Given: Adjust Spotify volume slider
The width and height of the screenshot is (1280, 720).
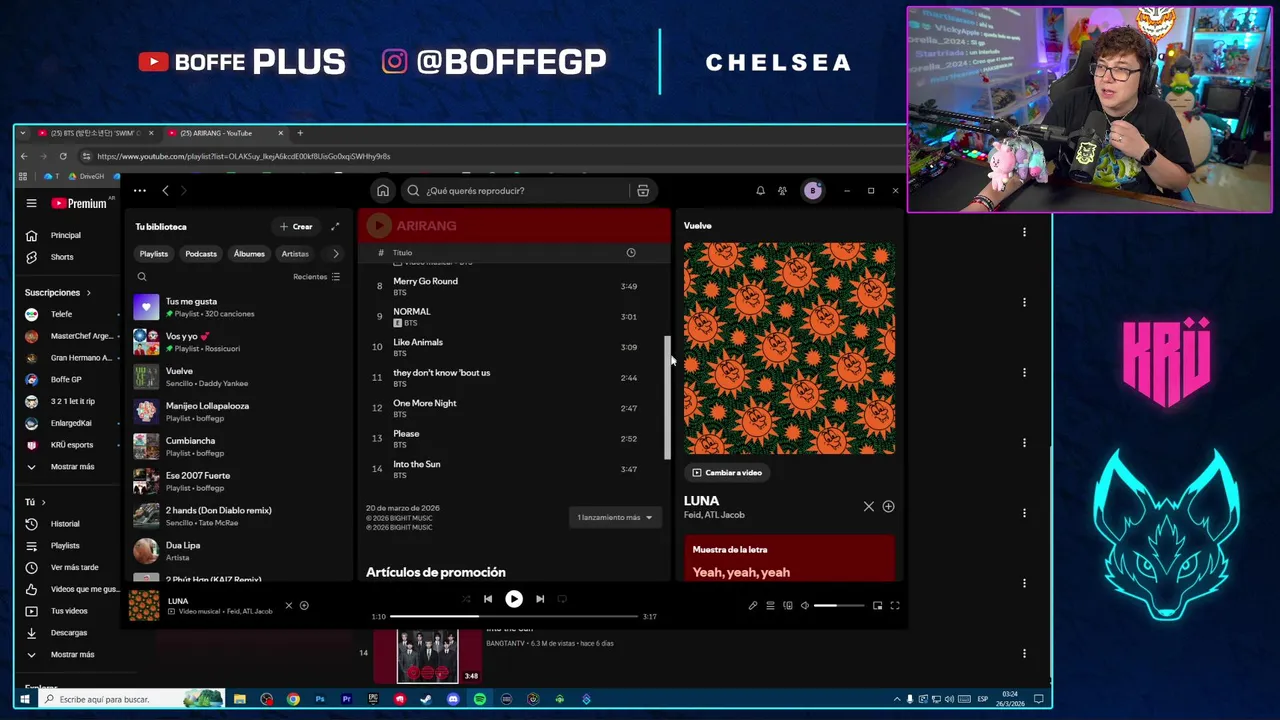Looking at the screenshot, I should pos(839,605).
